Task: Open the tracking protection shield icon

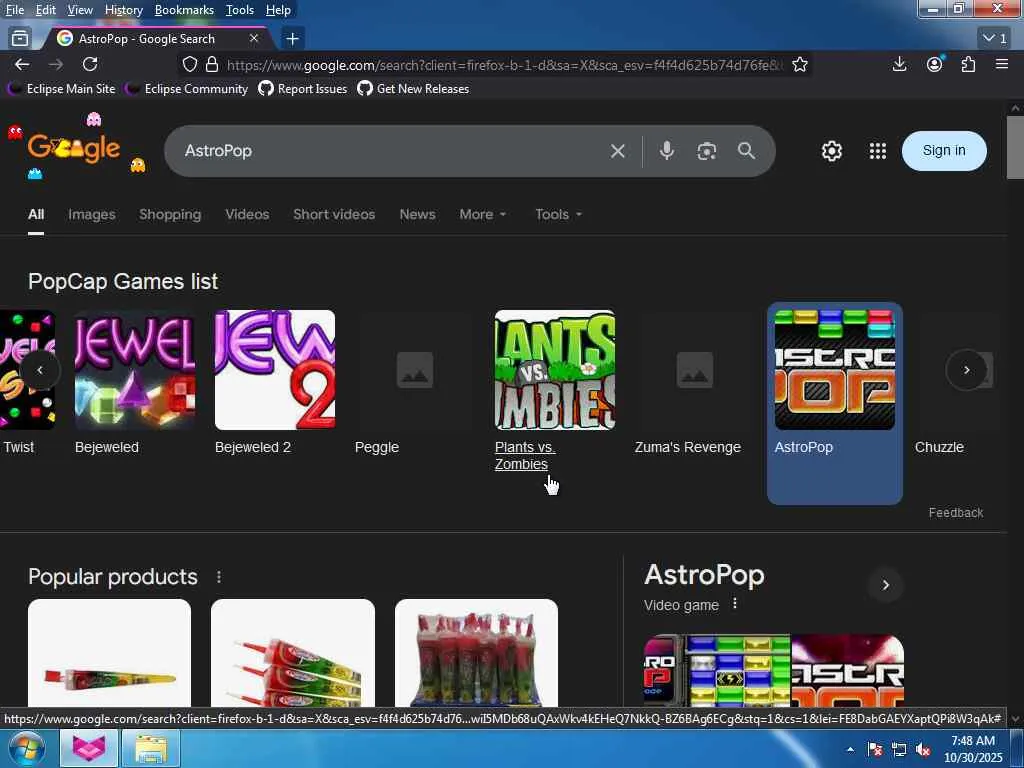Action: 189,64
